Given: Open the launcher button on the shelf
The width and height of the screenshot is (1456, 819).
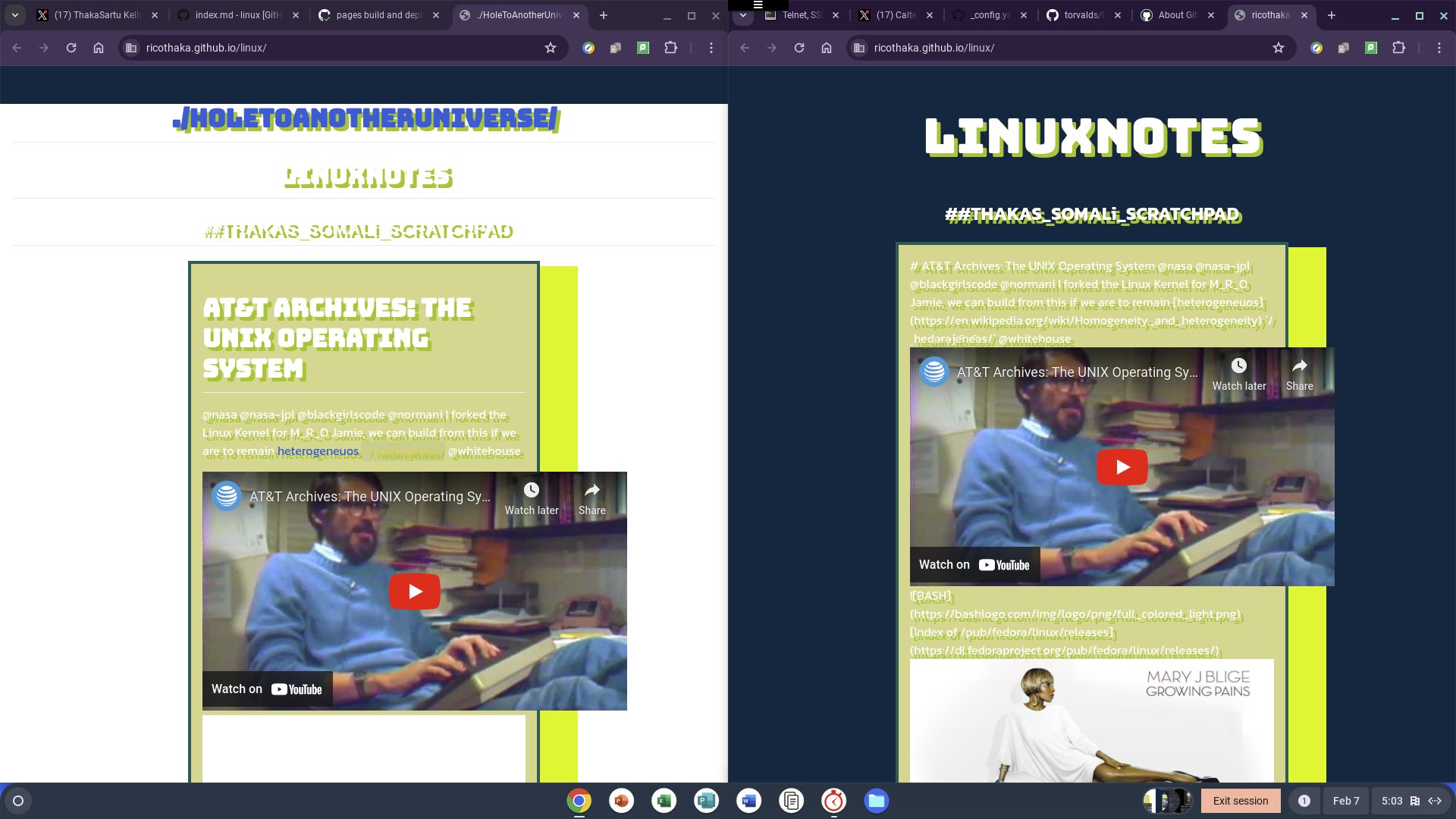Looking at the screenshot, I should (x=18, y=801).
